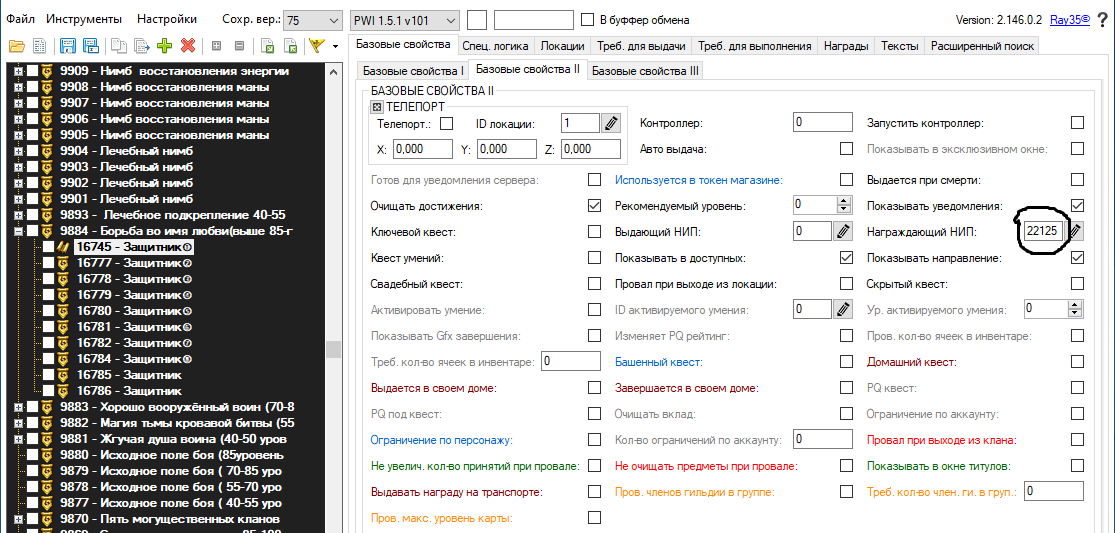Click the grayed copy pages icon
This screenshot has height=533, width=1115.
[119, 46]
